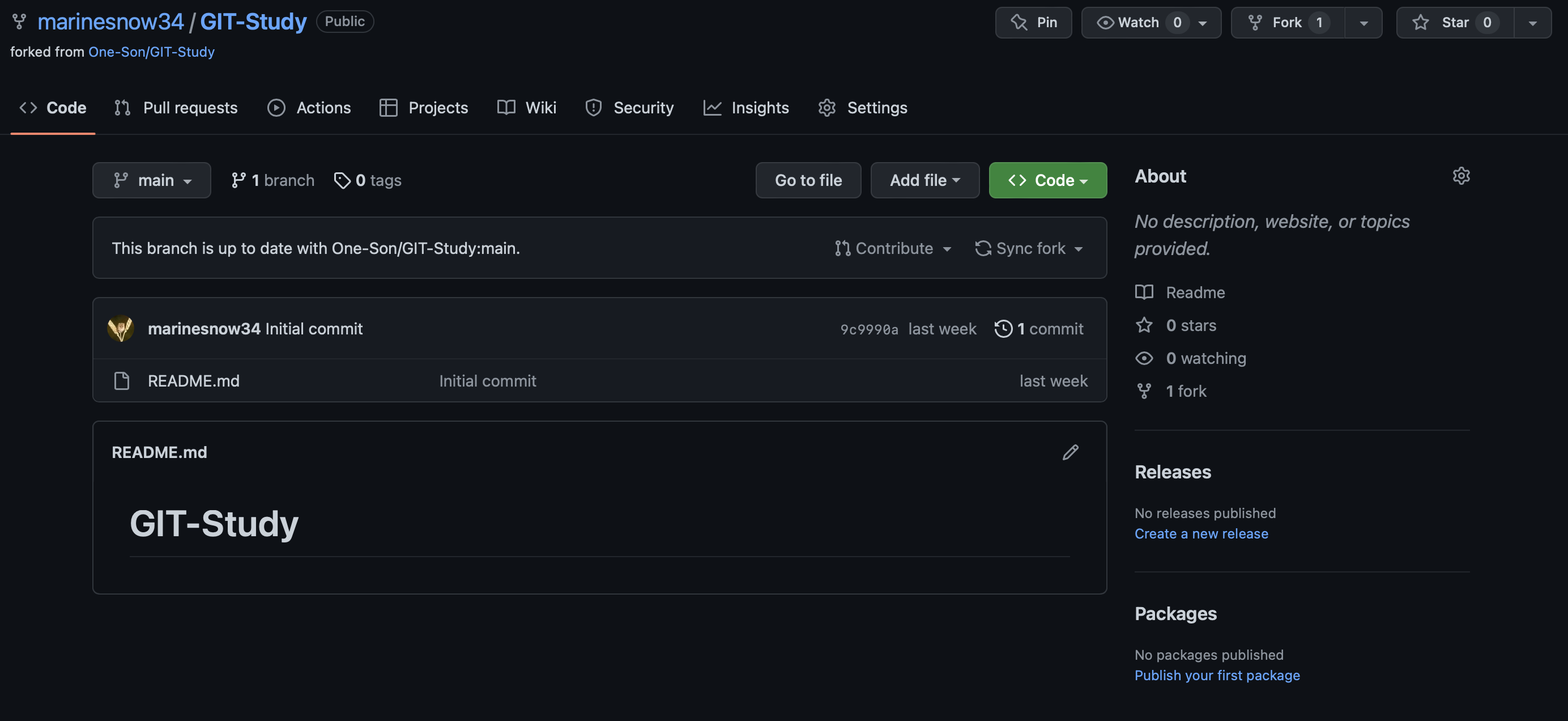
Task: Open the Pull requests tab
Action: [x=176, y=108]
